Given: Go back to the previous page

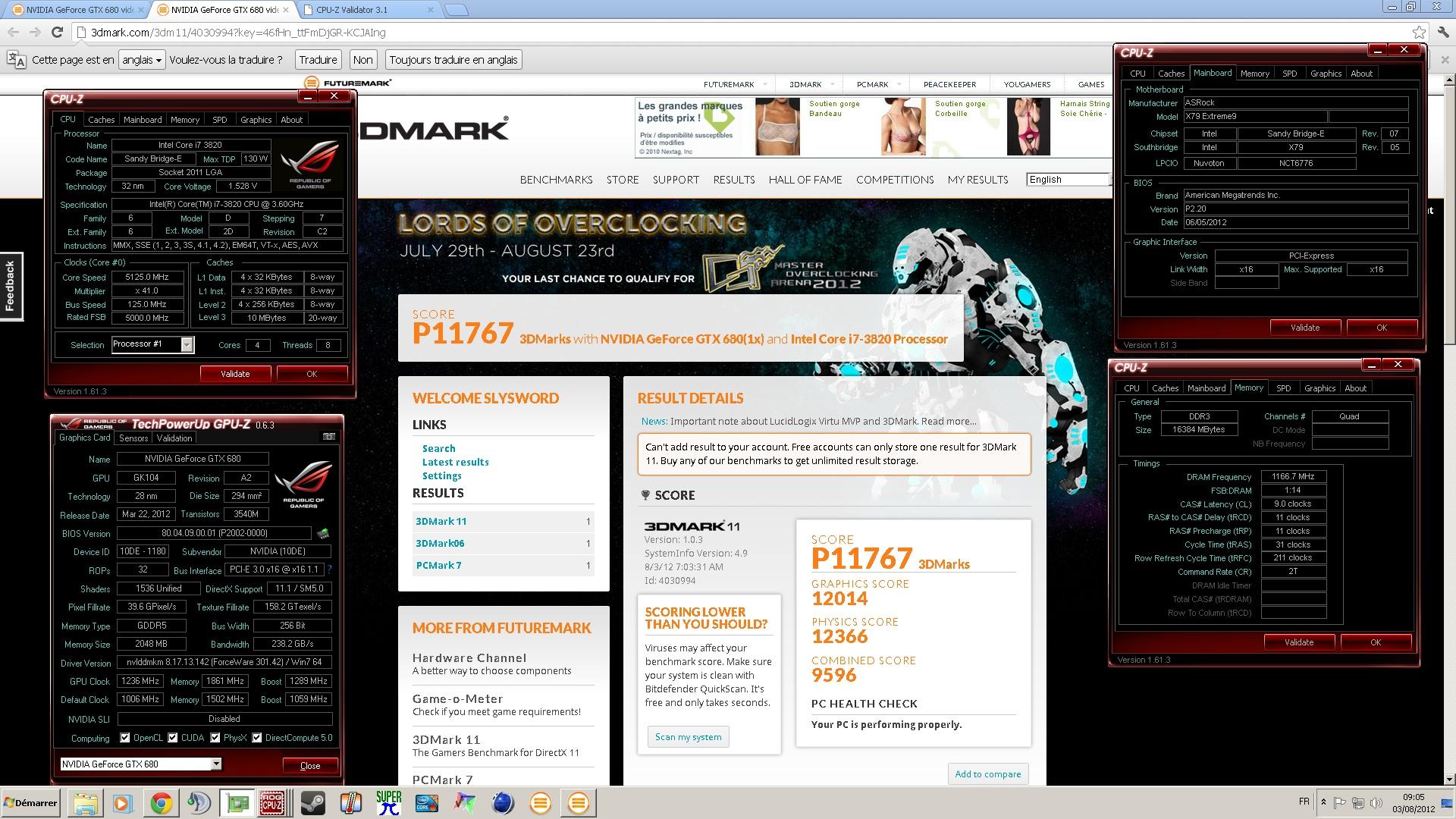Looking at the screenshot, I should tap(13, 32).
